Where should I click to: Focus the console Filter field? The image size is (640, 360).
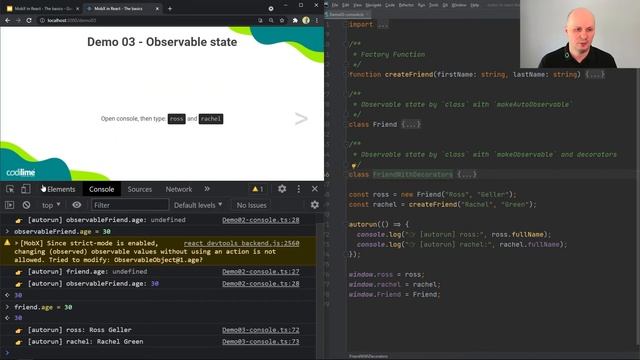pyautogui.click(x=130, y=205)
